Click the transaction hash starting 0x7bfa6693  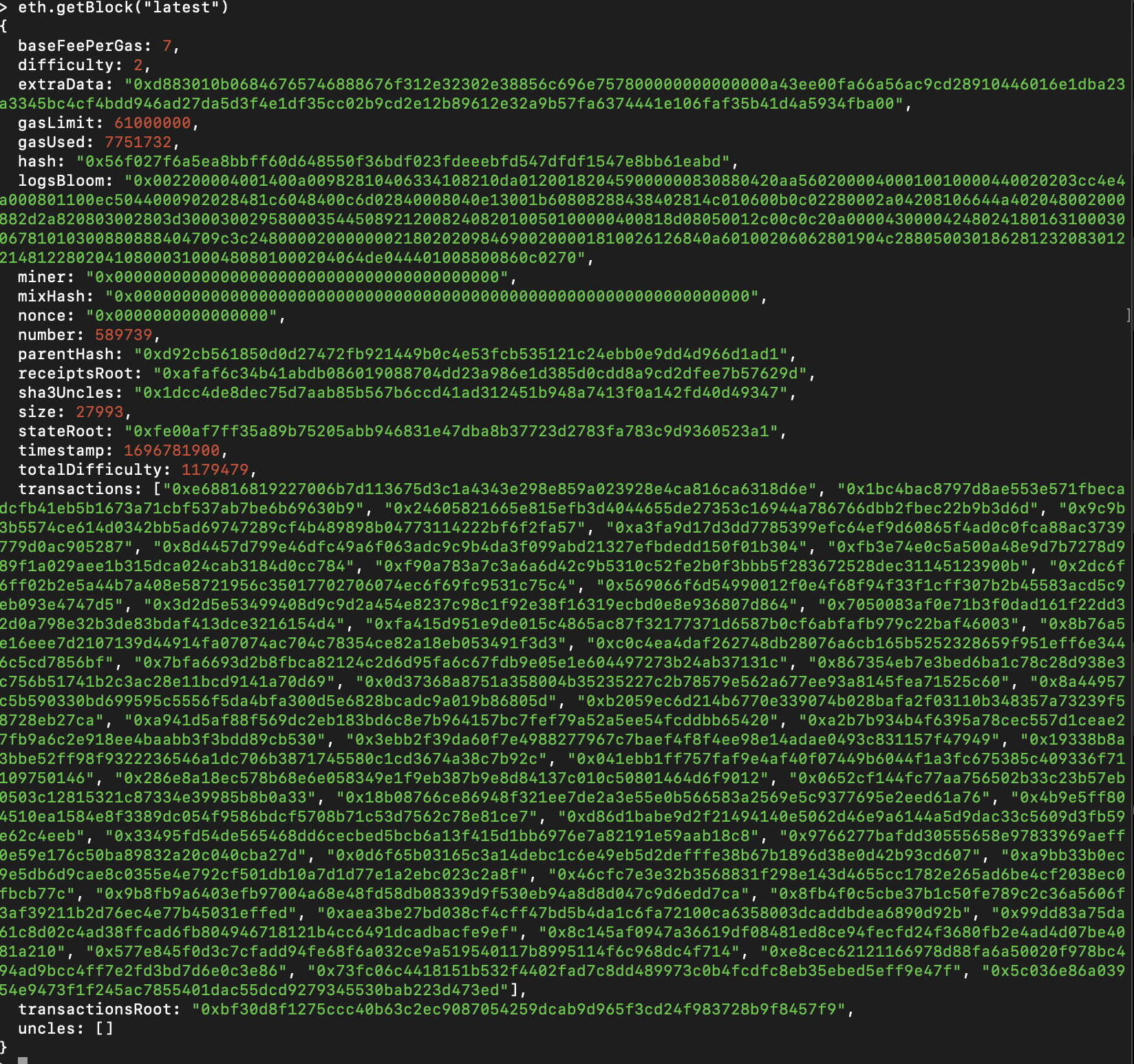click(461, 663)
